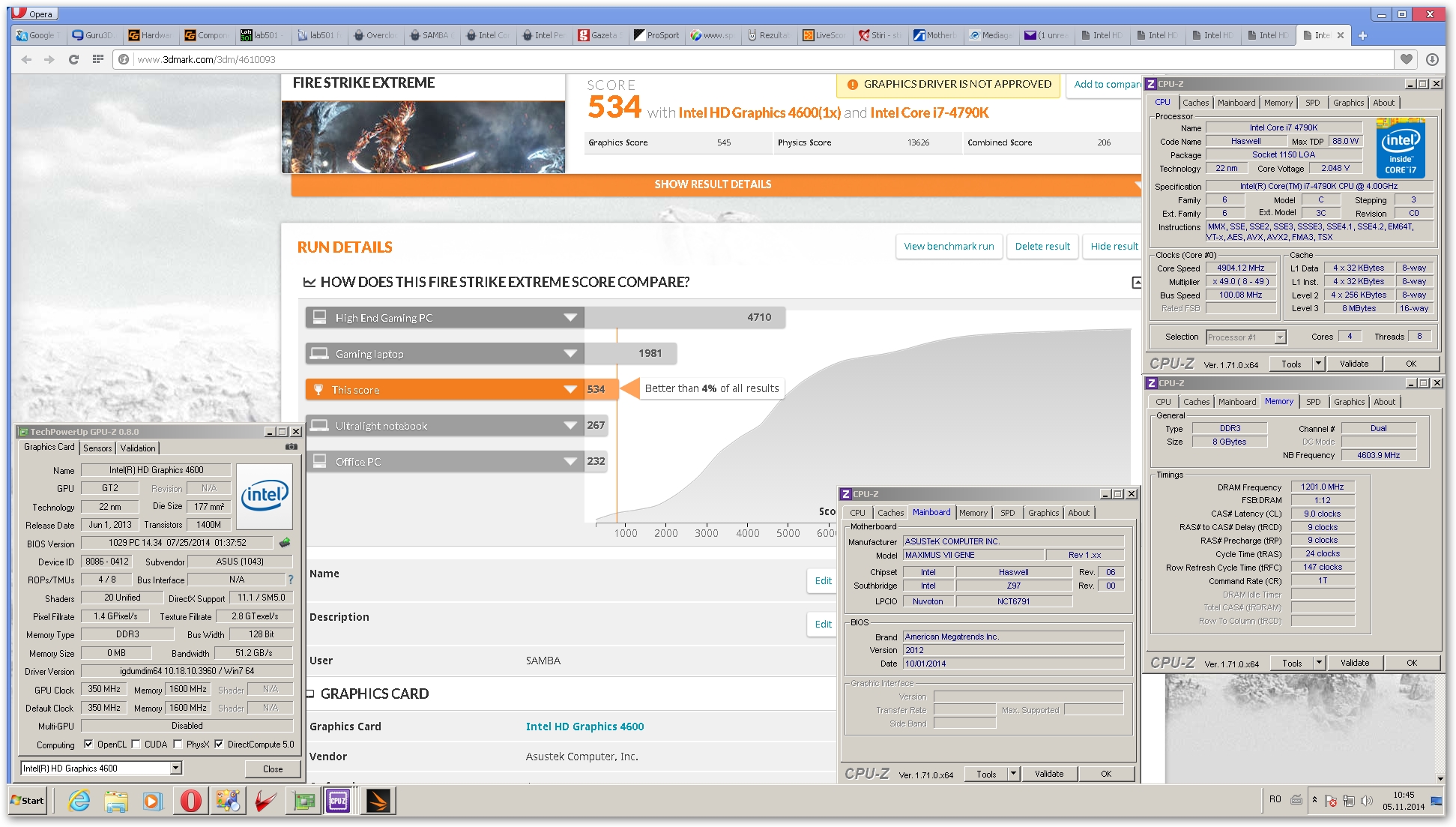Toggle DirectCompute 5.0 checkbox in GPU-Z
Image resolution: width=1456 pixels, height=827 pixels.
point(219,744)
